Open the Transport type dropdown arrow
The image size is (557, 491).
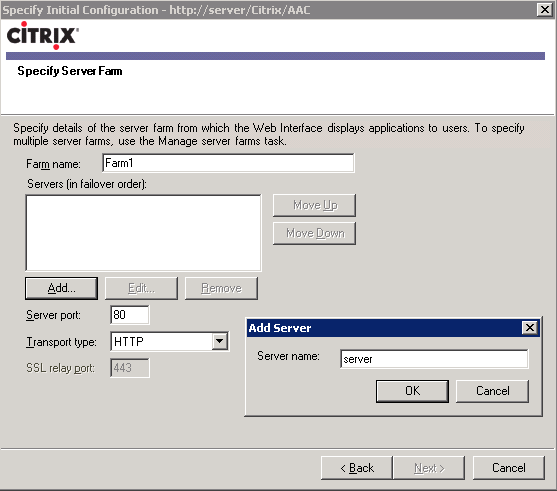(220, 341)
